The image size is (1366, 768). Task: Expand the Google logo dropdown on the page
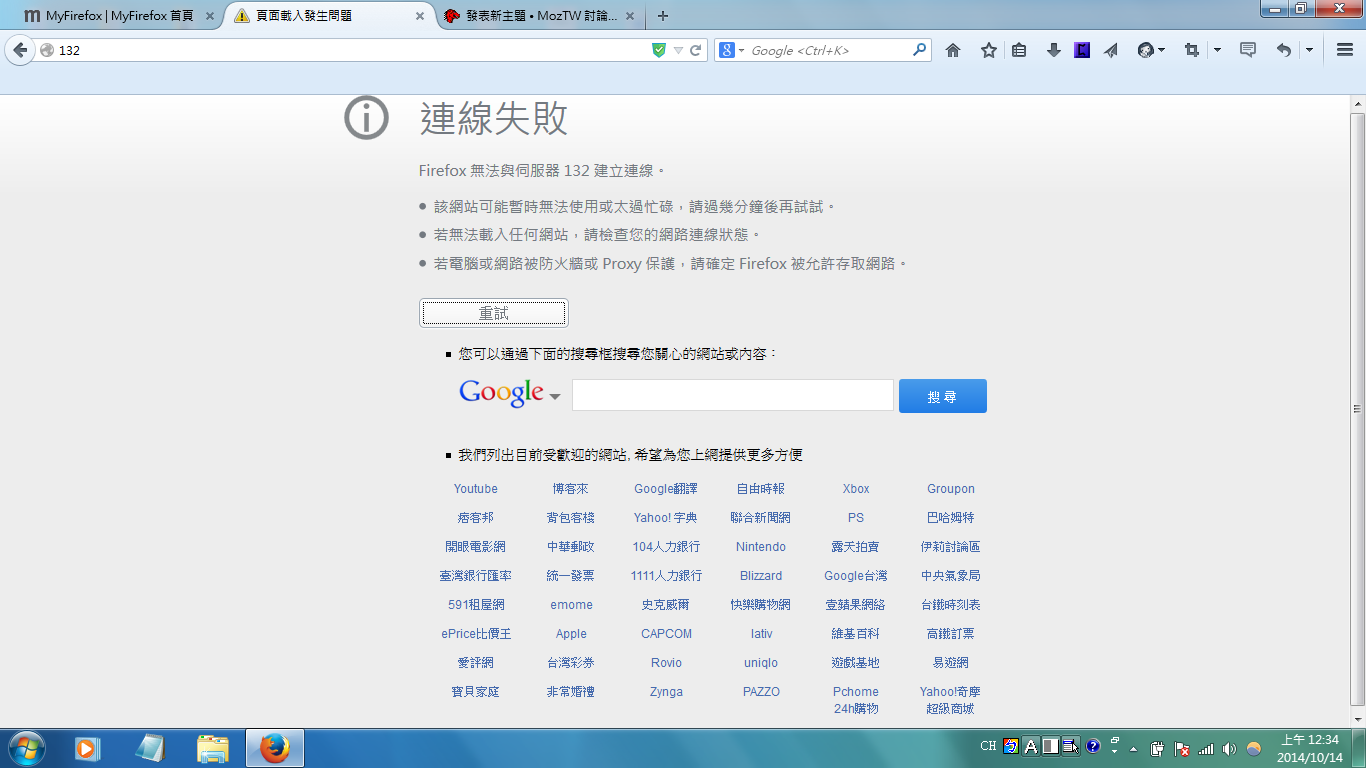click(x=555, y=397)
